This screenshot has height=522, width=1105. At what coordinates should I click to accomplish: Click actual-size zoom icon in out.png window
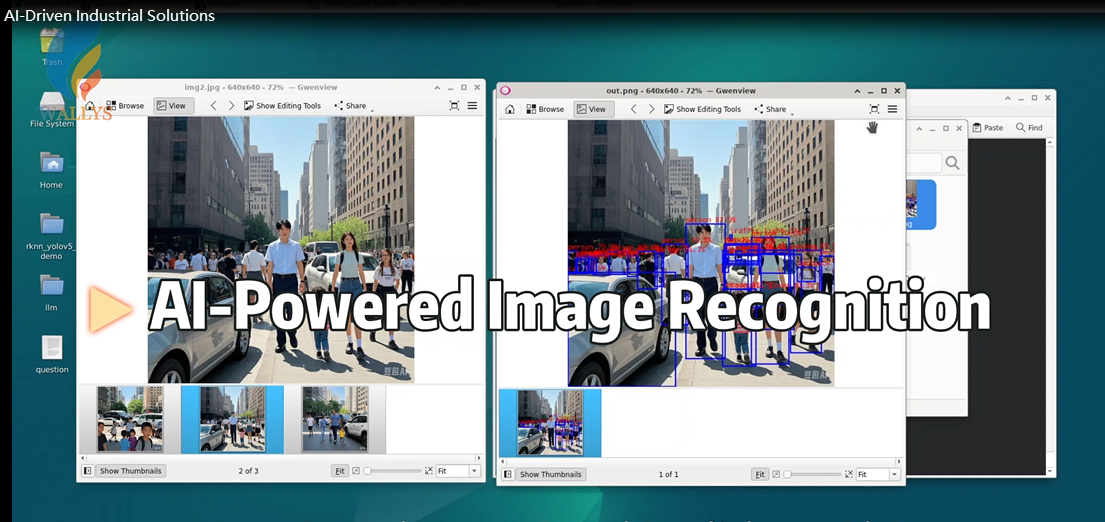[776, 474]
